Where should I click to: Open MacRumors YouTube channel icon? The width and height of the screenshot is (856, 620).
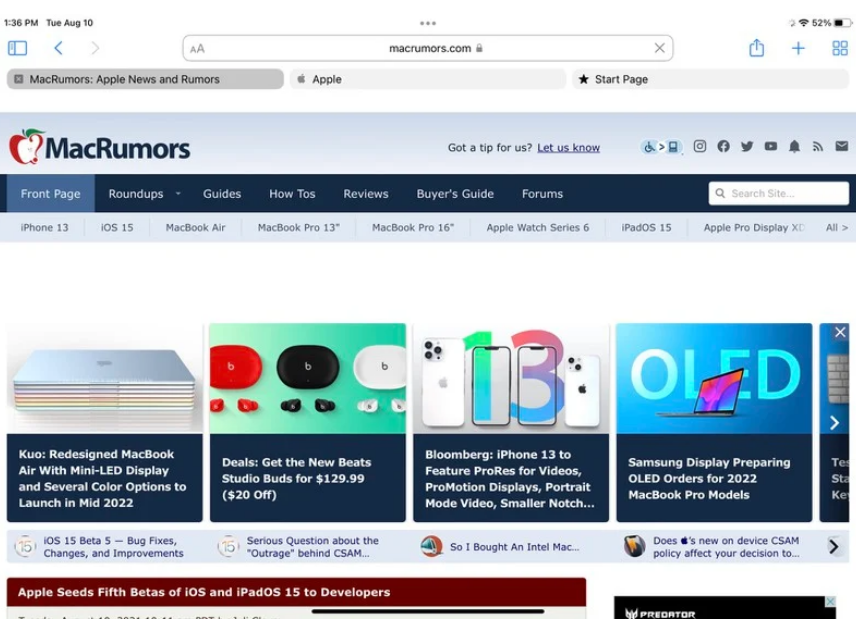coord(770,147)
